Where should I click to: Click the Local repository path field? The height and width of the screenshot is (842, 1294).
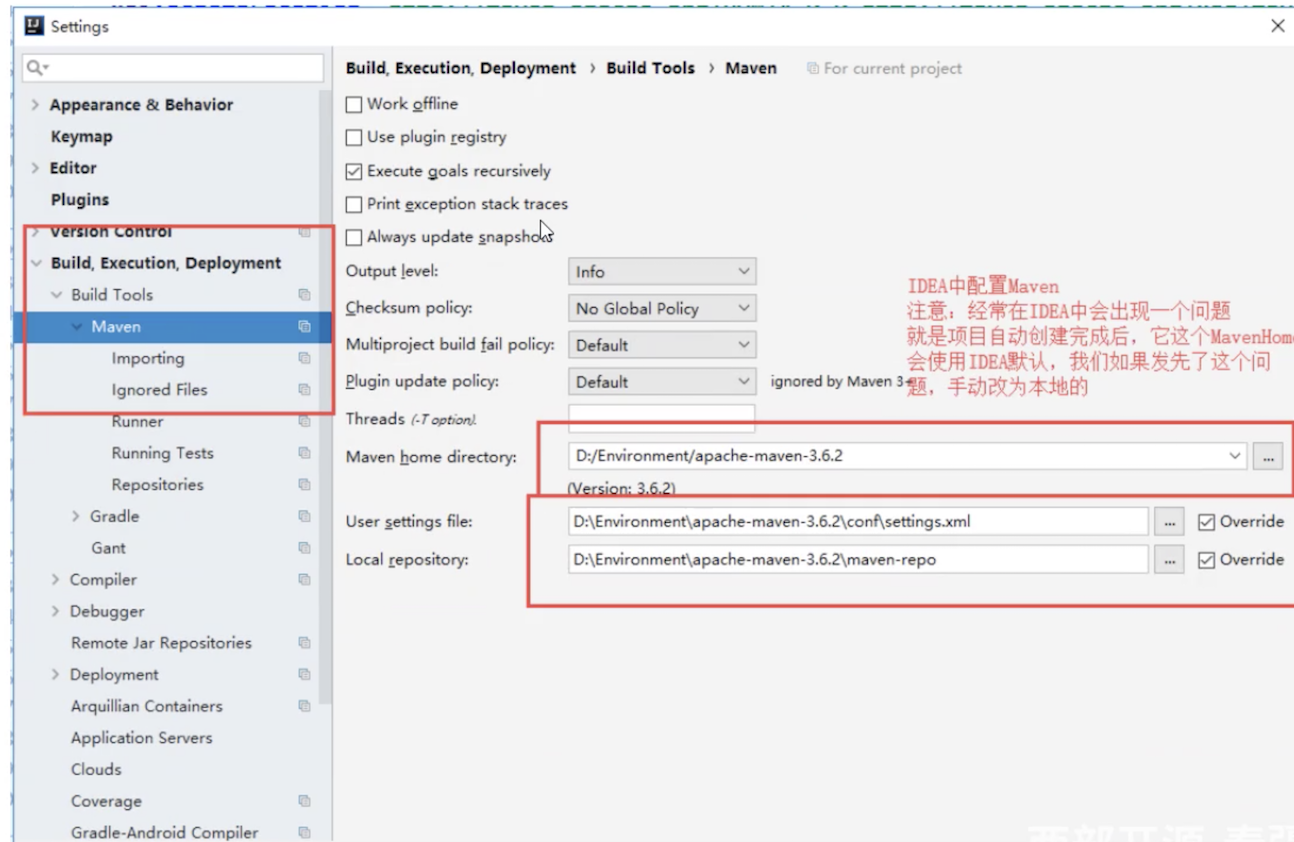(x=858, y=560)
